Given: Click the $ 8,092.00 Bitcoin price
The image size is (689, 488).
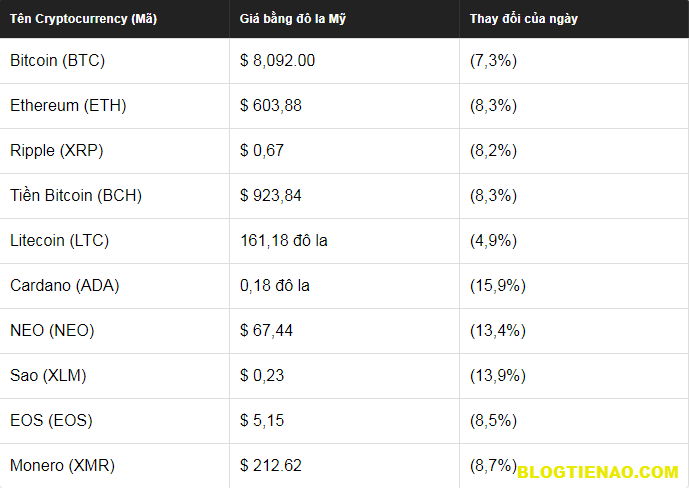Looking at the screenshot, I should click(278, 61).
